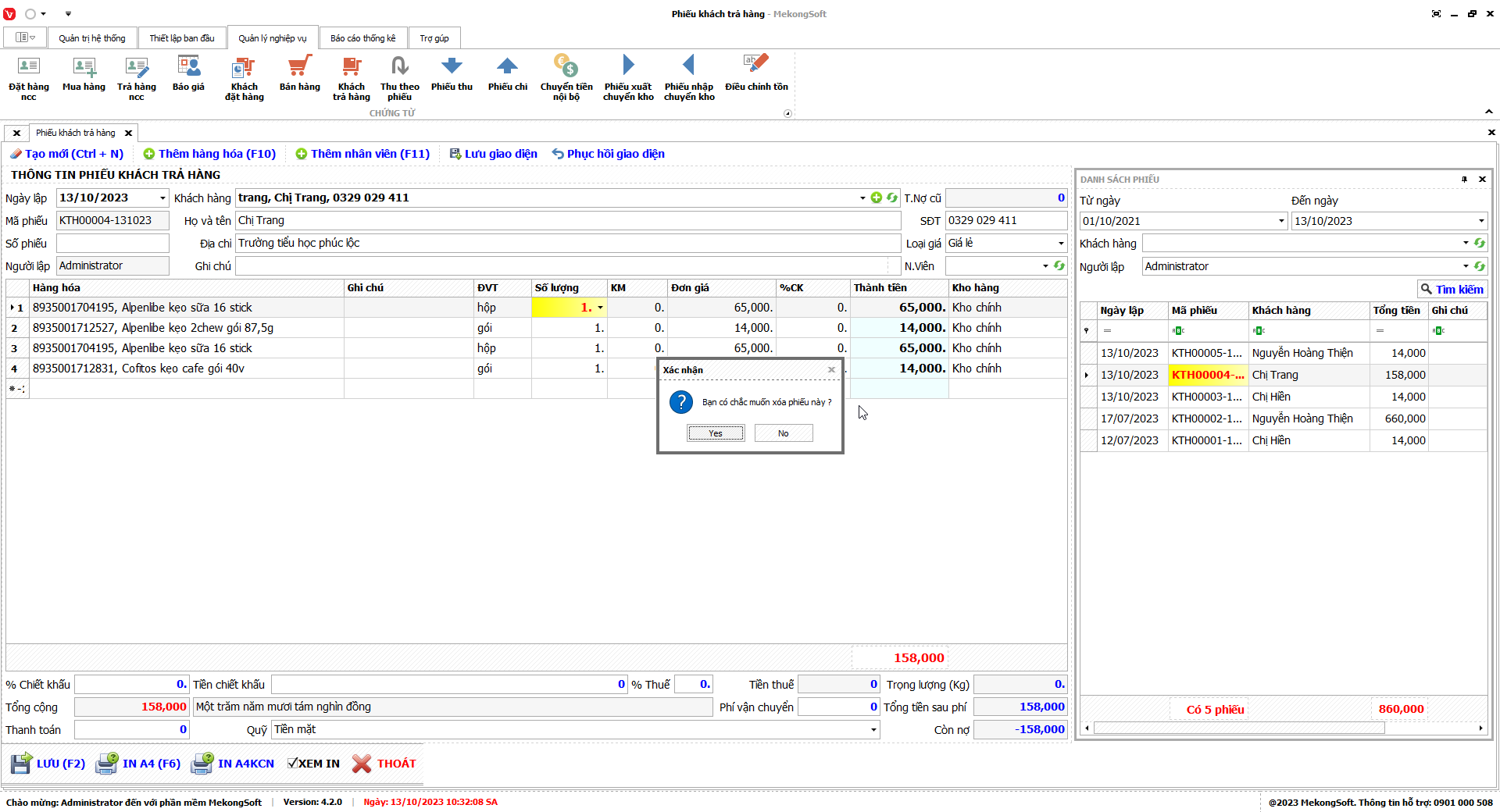Click the LƯU (F2) save icon
The image size is (1500, 812).
click(x=21, y=764)
